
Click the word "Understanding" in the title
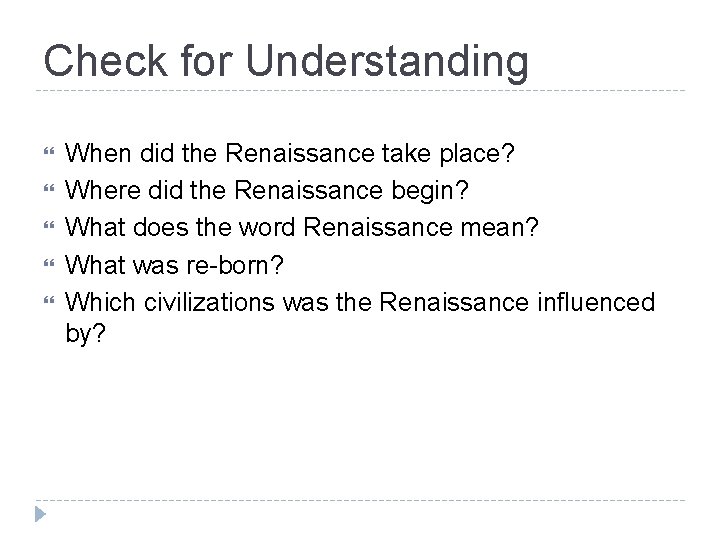pyautogui.click(x=387, y=63)
